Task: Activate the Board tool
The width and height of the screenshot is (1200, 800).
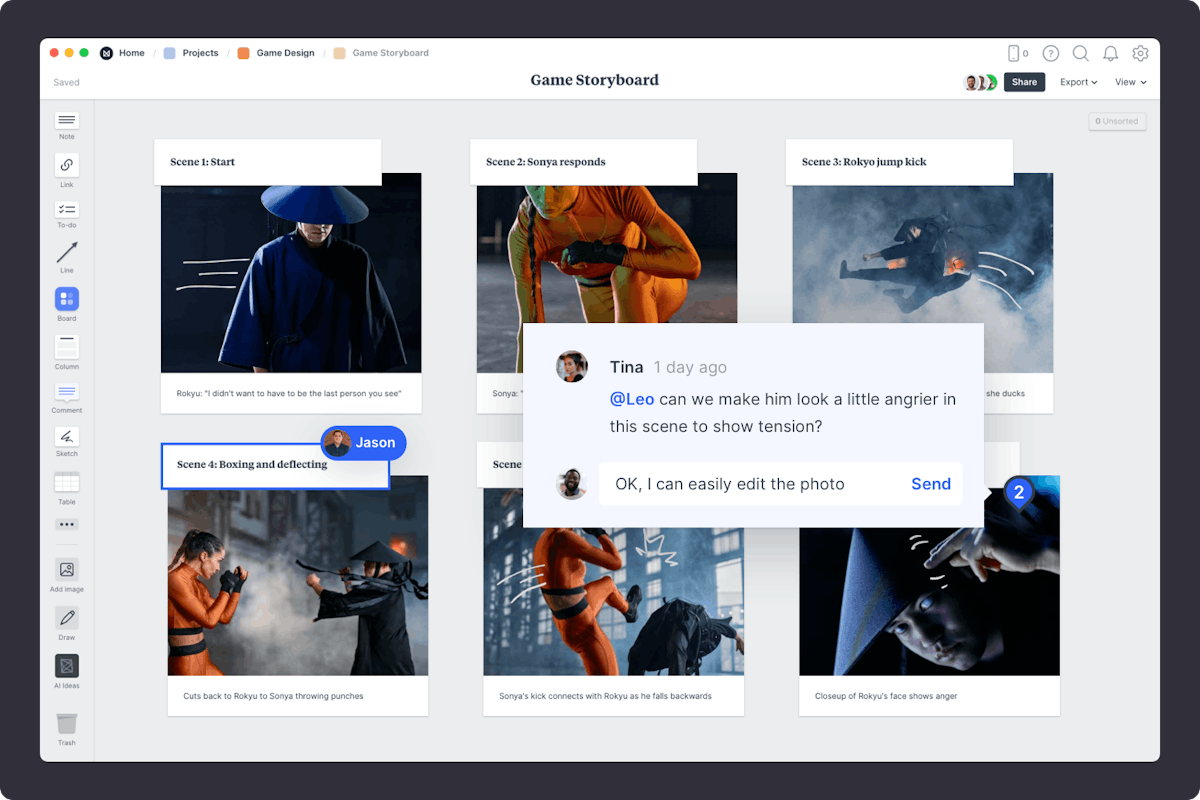Action: click(66, 301)
